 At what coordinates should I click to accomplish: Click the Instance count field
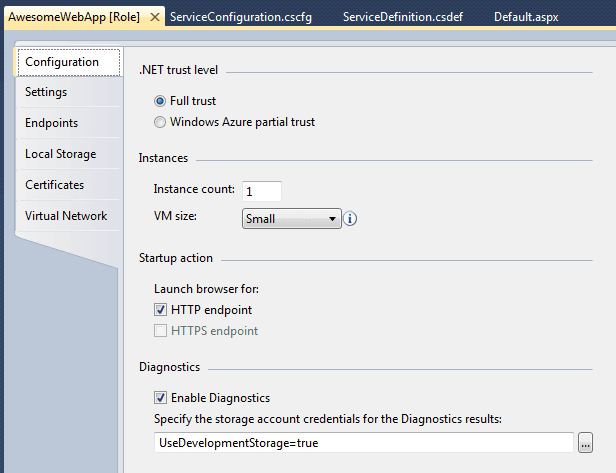coord(261,190)
